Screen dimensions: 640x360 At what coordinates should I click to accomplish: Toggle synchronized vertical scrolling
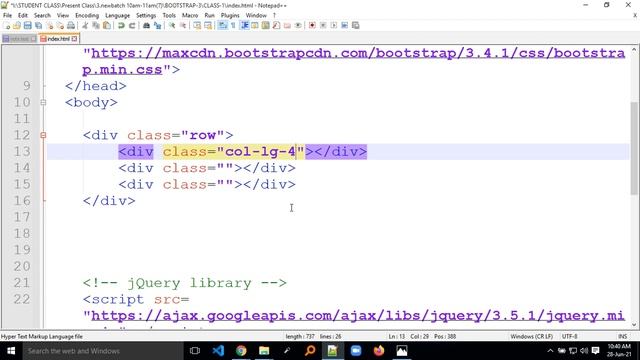pos(197,25)
